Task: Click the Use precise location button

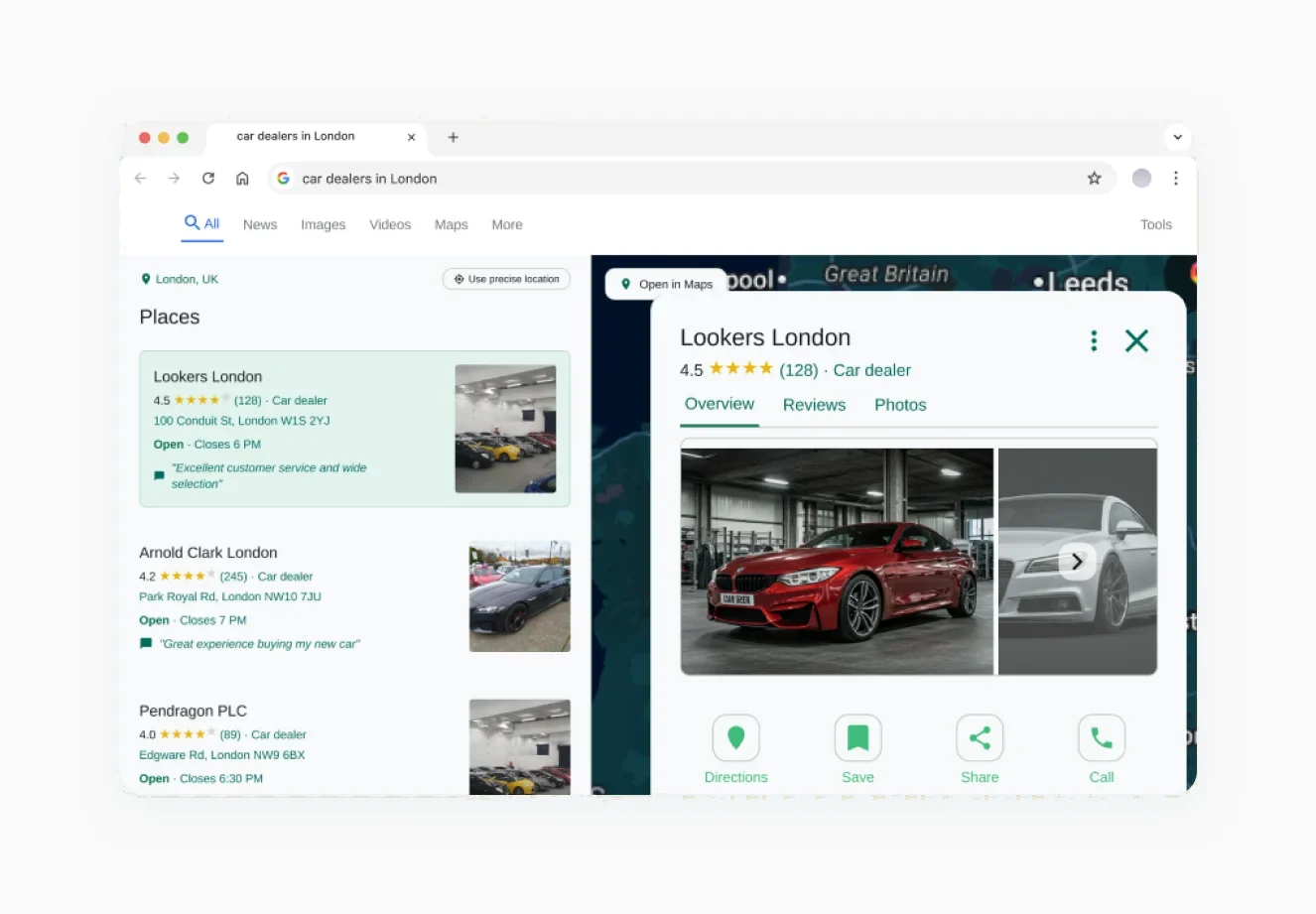Action: (506, 279)
